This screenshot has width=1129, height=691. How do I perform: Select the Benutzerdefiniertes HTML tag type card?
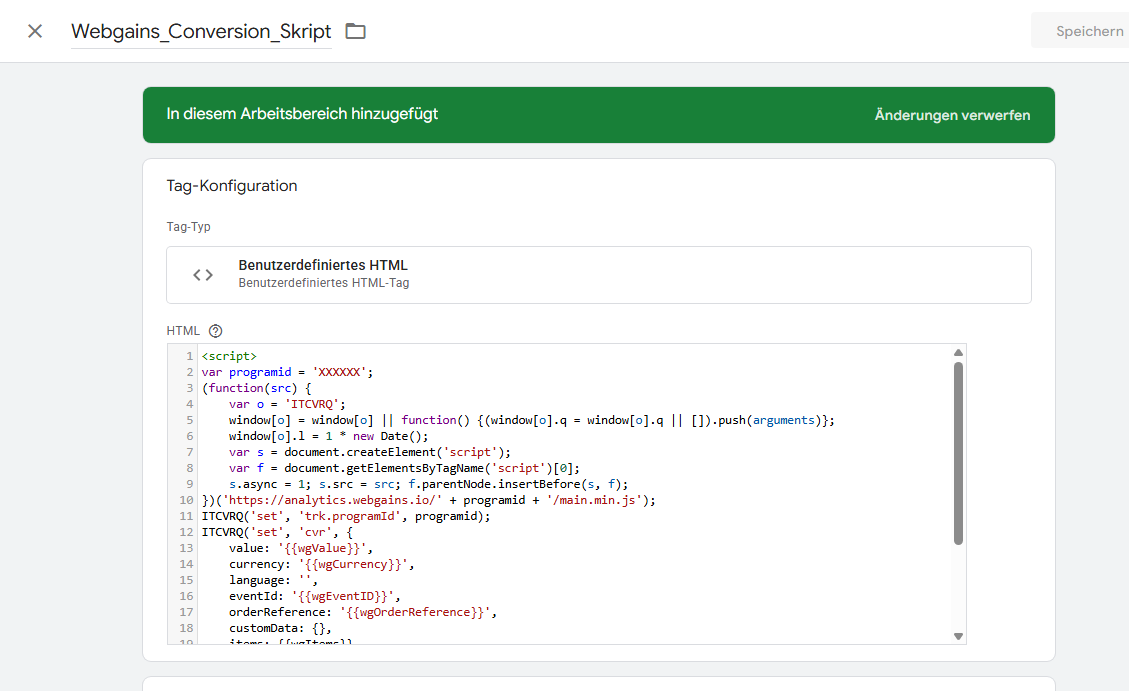[598, 275]
